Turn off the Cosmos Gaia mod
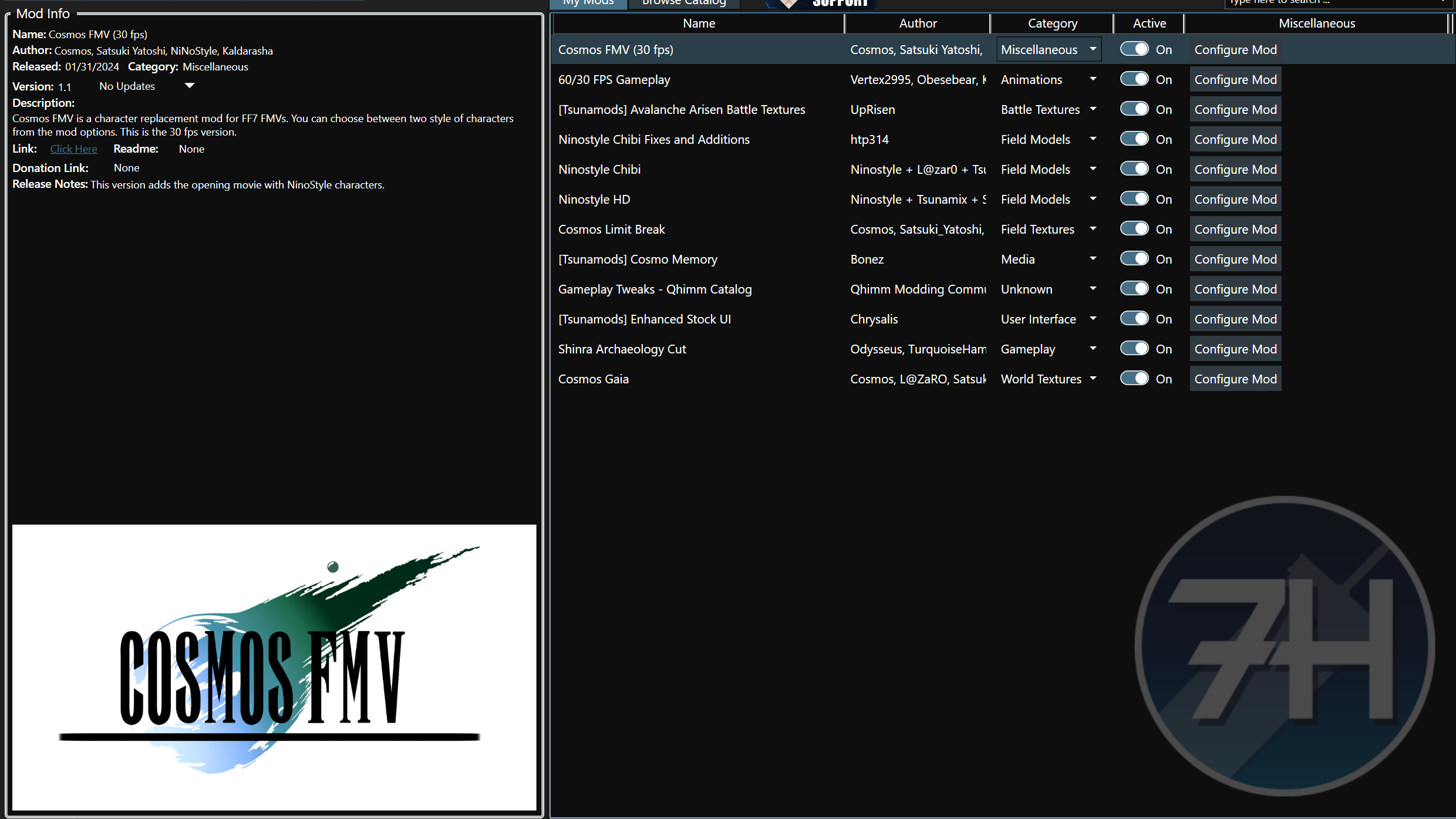Viewport: 1456px width, 819px height. pyautogui.click(x=1134, y=379)
